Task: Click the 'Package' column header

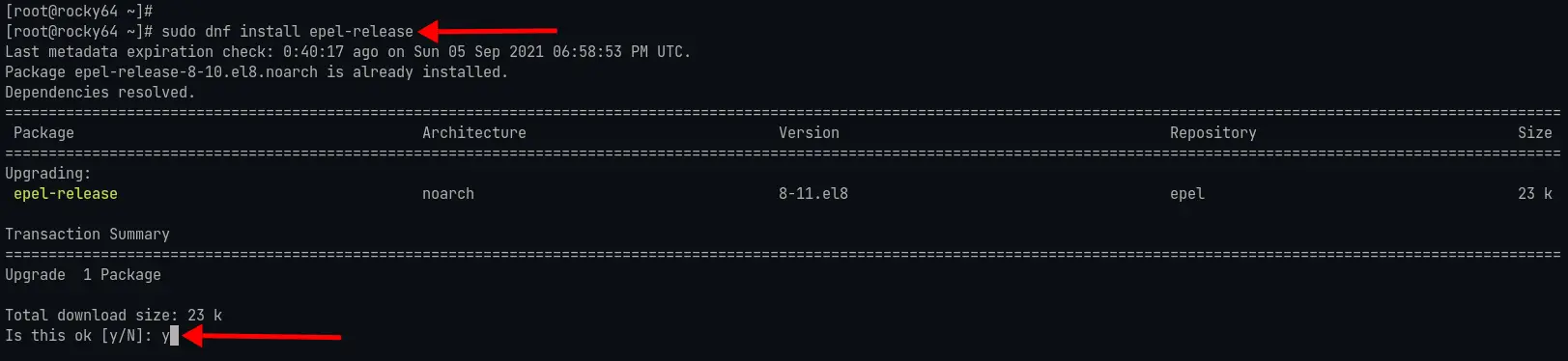Action: tap(43, 133)
